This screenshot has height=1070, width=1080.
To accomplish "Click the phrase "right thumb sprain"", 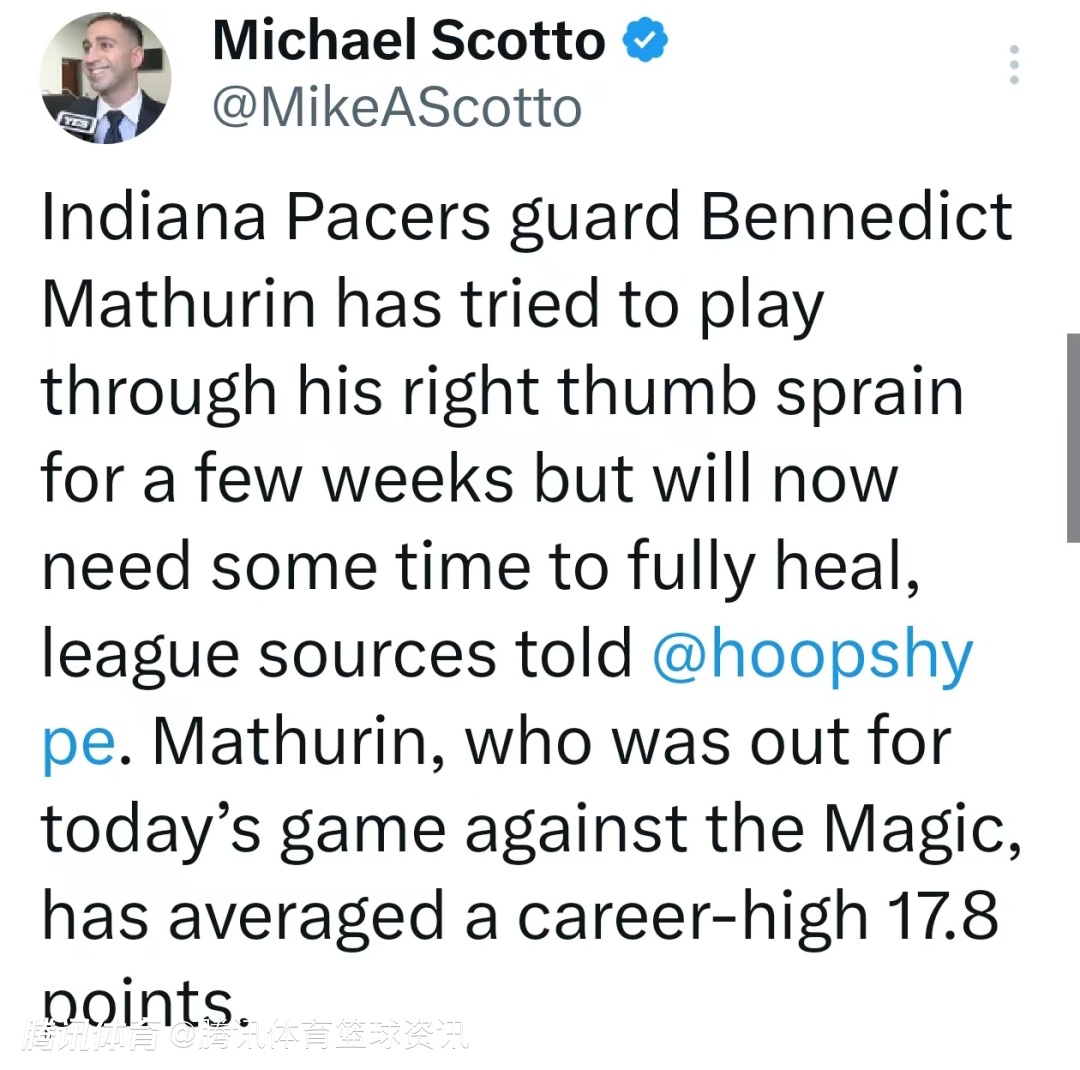I will pyautogui.click(x=682, y=393).
